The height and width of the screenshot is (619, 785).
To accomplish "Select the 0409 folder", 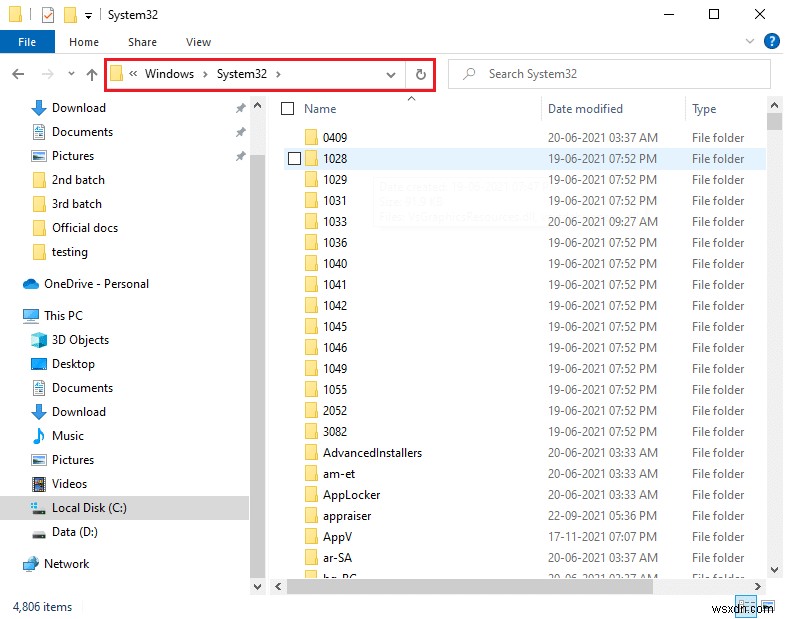I will pos(334,138).
